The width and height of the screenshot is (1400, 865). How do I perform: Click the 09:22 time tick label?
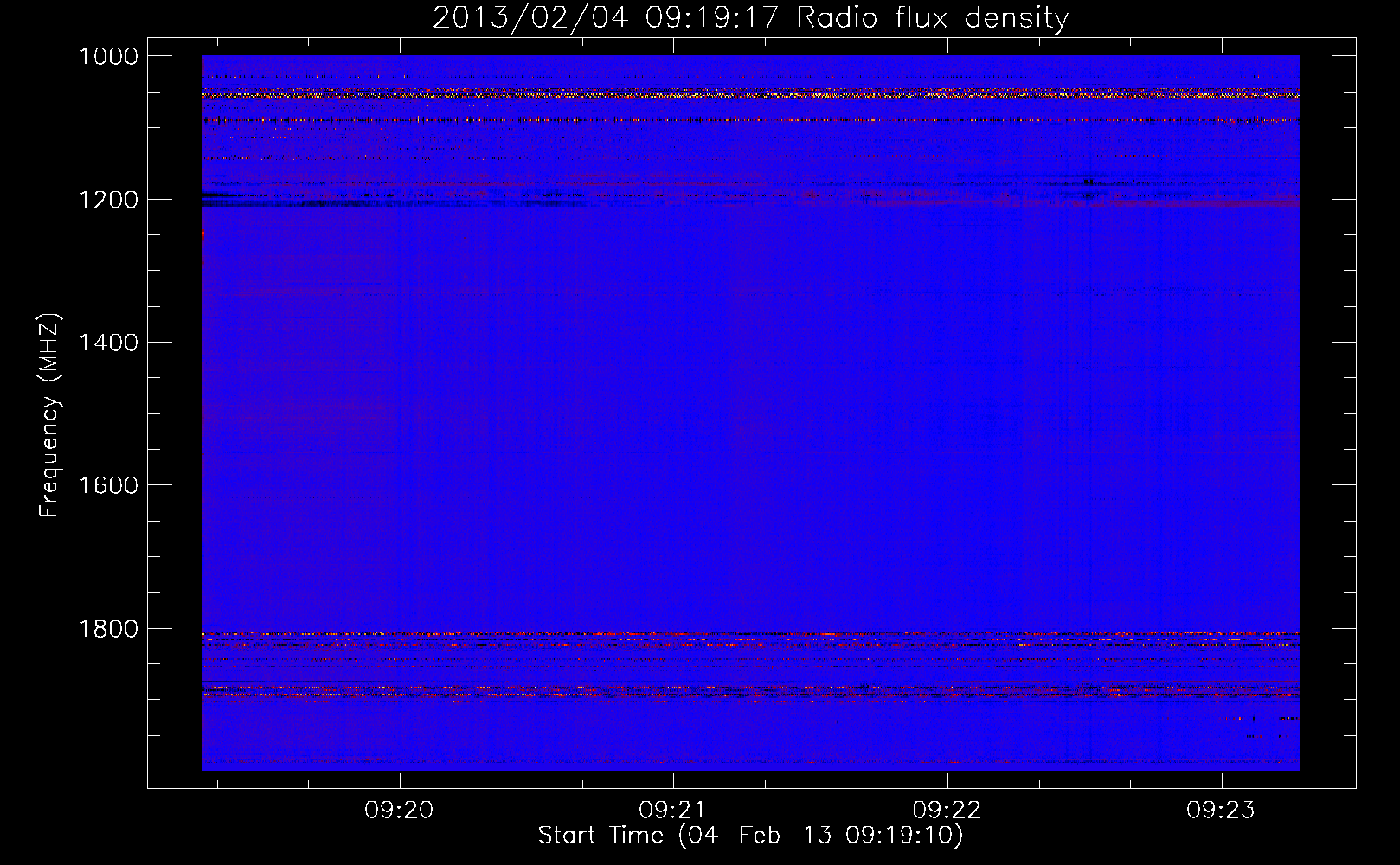point(947,811)
